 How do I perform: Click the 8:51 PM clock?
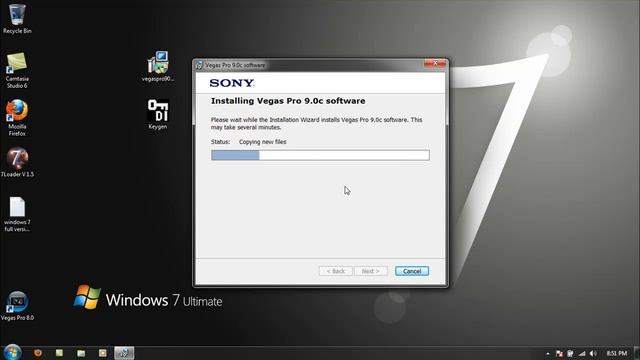pyautogui.click(x=616, y=353)
